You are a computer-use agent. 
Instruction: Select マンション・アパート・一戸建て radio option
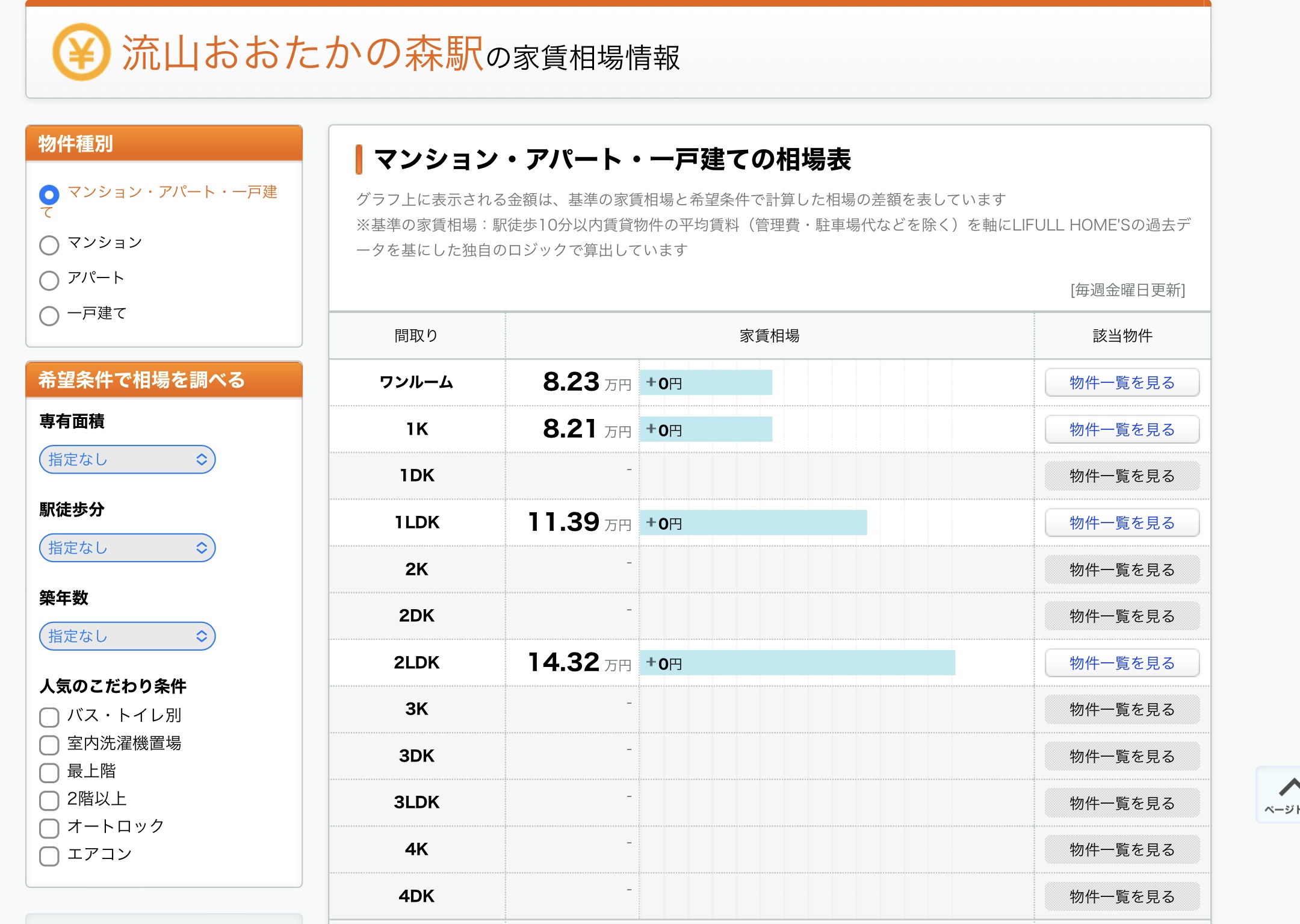(49, 194)
